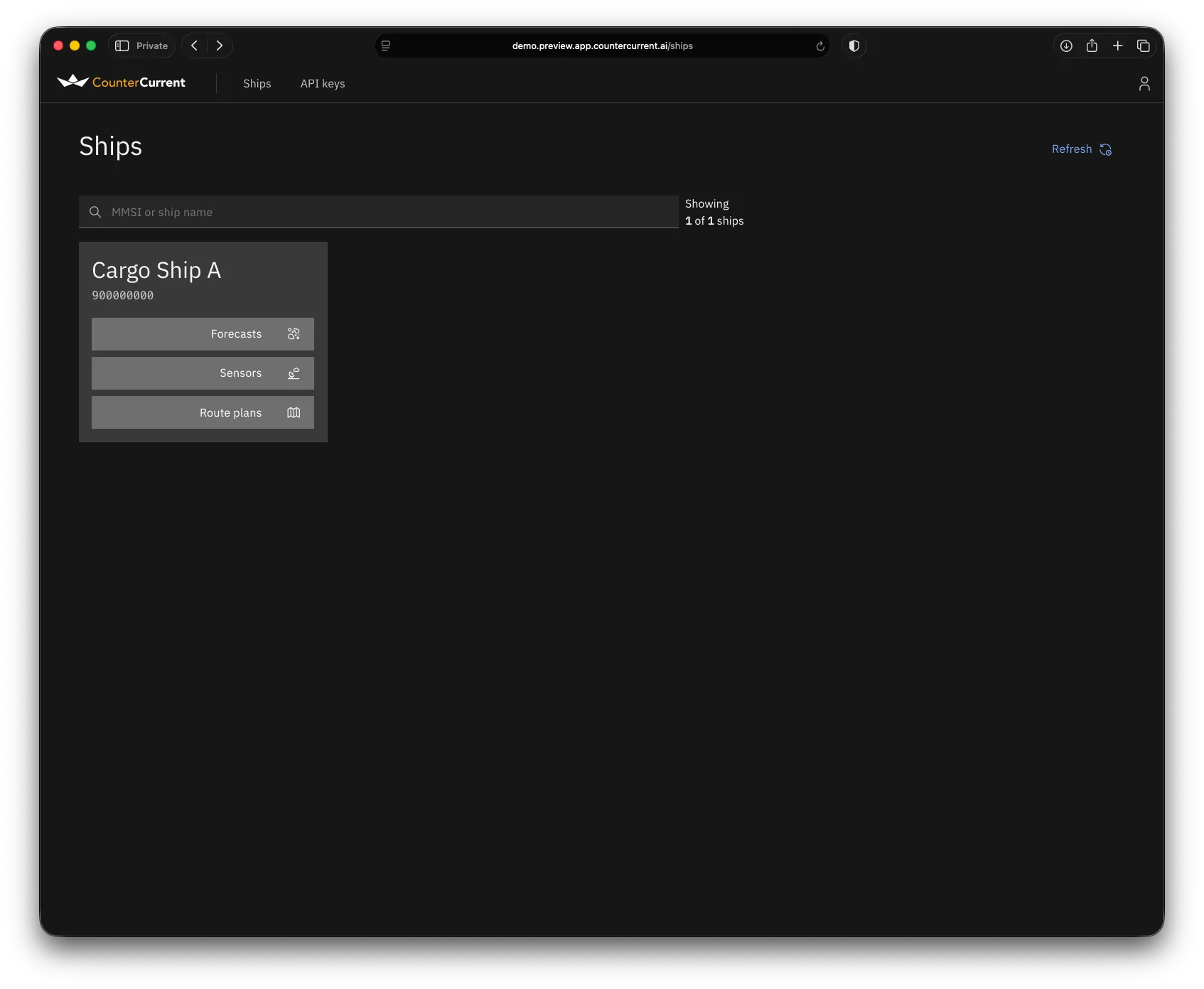Click the CounterCurrent logo
The height and width of the screenshot is (989, 1204).
point(122,82)
